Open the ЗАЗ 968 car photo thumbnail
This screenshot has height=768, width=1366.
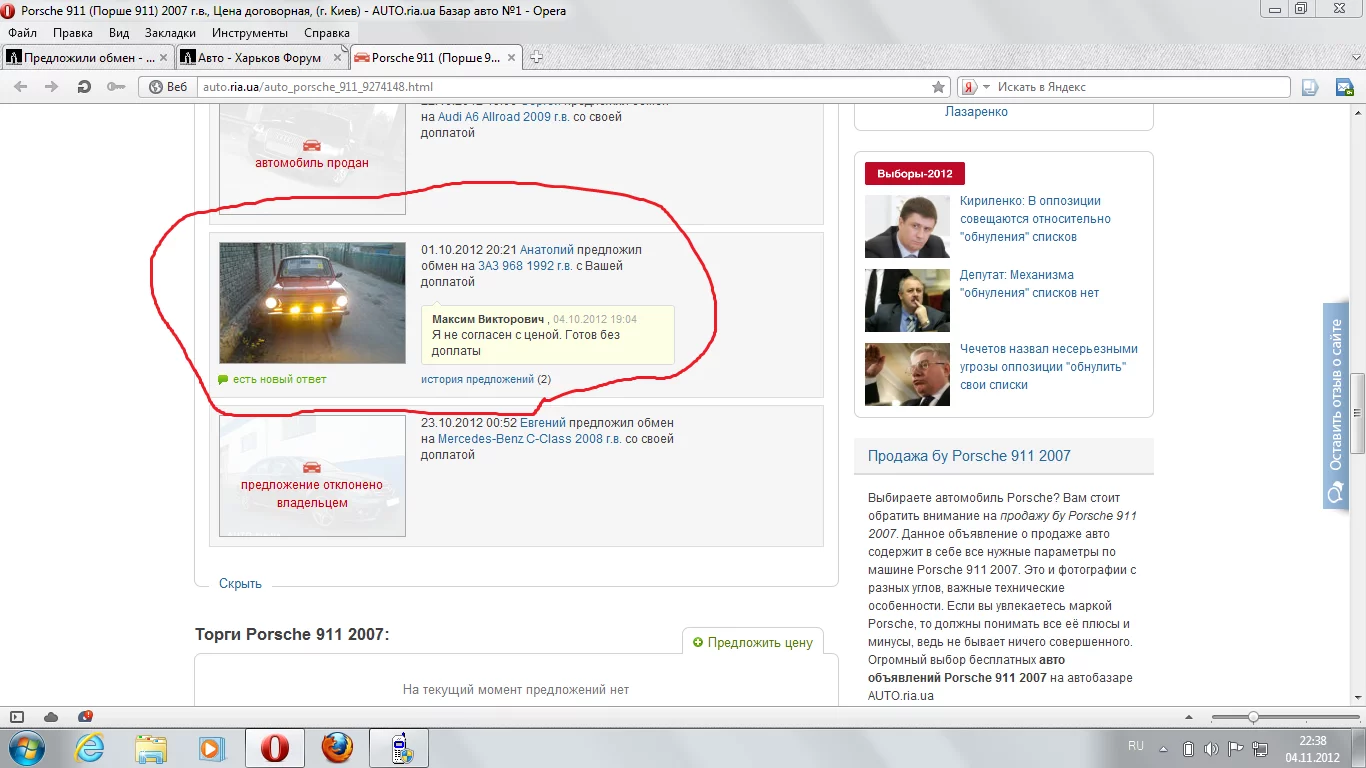(x=312, y=303)
